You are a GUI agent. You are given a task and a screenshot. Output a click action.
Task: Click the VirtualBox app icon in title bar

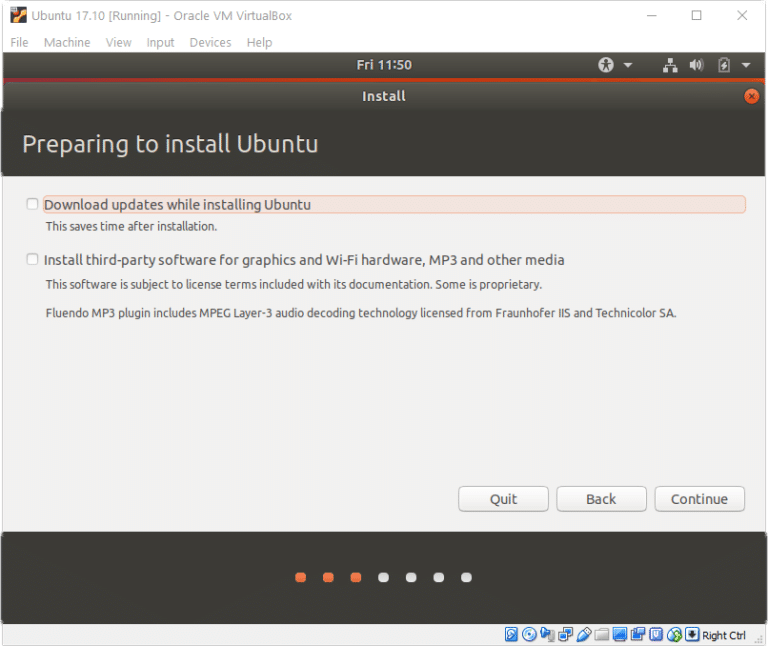(x=19, y=15)
